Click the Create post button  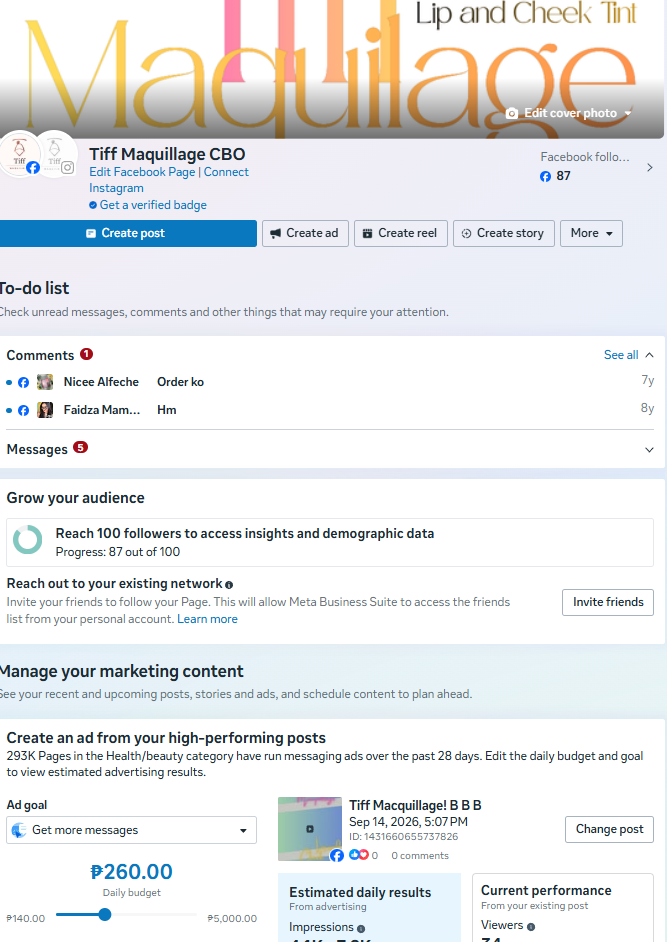tap(128, 233)
